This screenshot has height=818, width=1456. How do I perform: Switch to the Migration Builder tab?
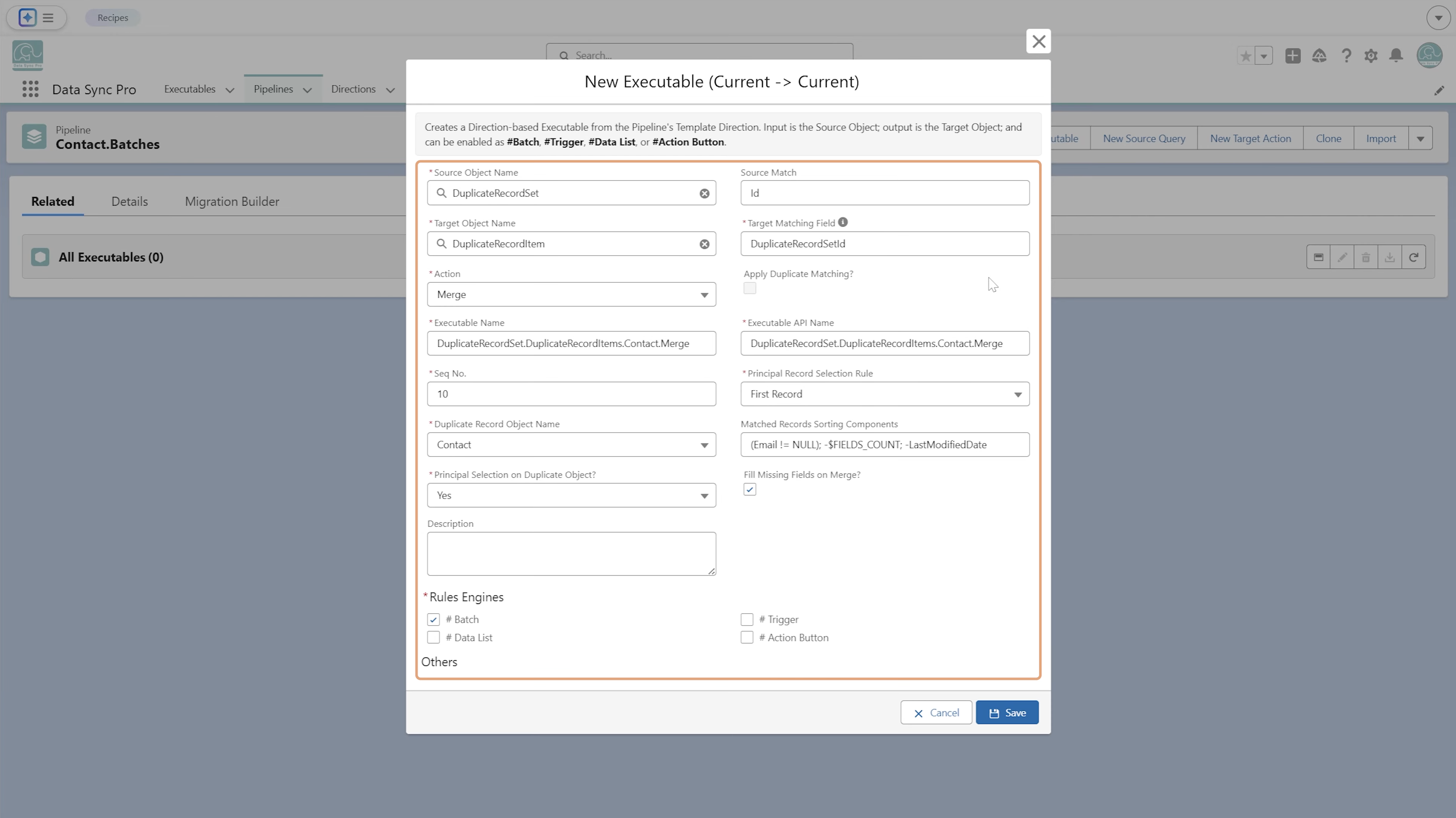pyautogui.click(x=232, y=202)
